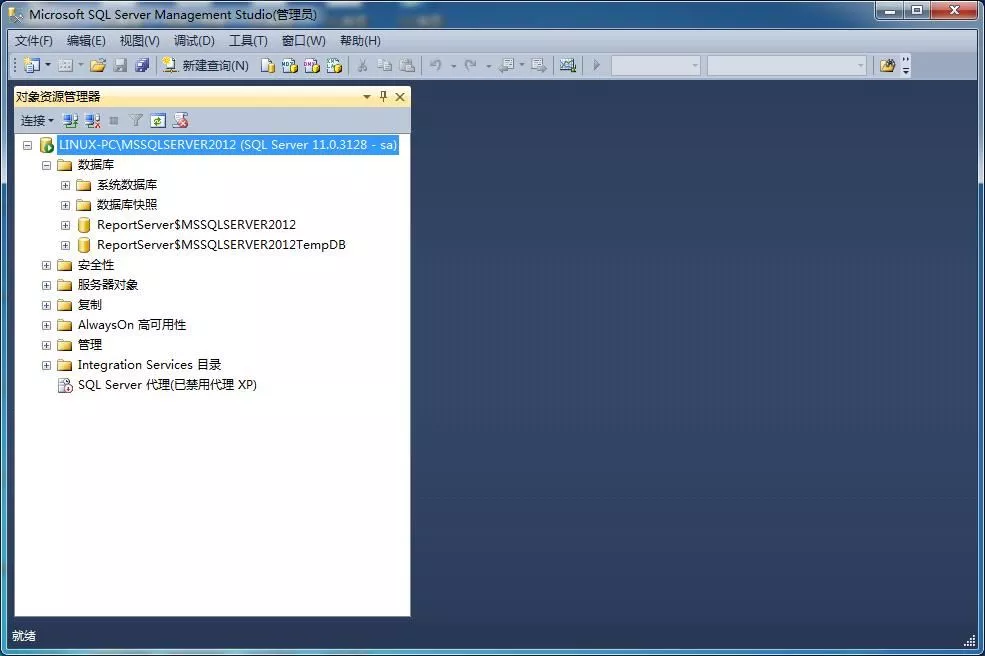Collapse the LINUX-PC\MSSQLSERVER2012 server node
Viewport: 985px width, 656px height.
pyautogui.click(x=27, y=145)
